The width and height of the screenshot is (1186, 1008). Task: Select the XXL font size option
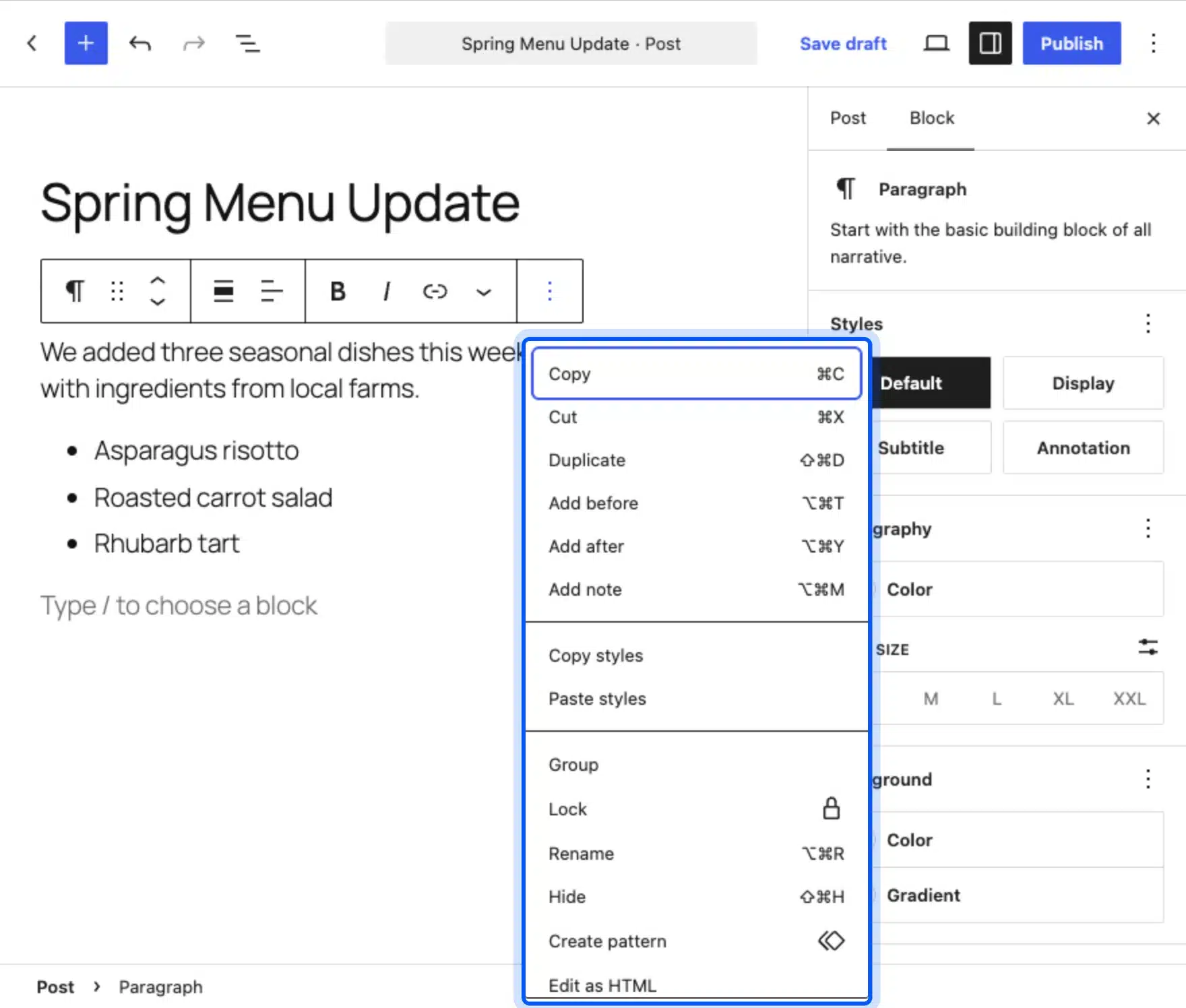pos(1129,699)
